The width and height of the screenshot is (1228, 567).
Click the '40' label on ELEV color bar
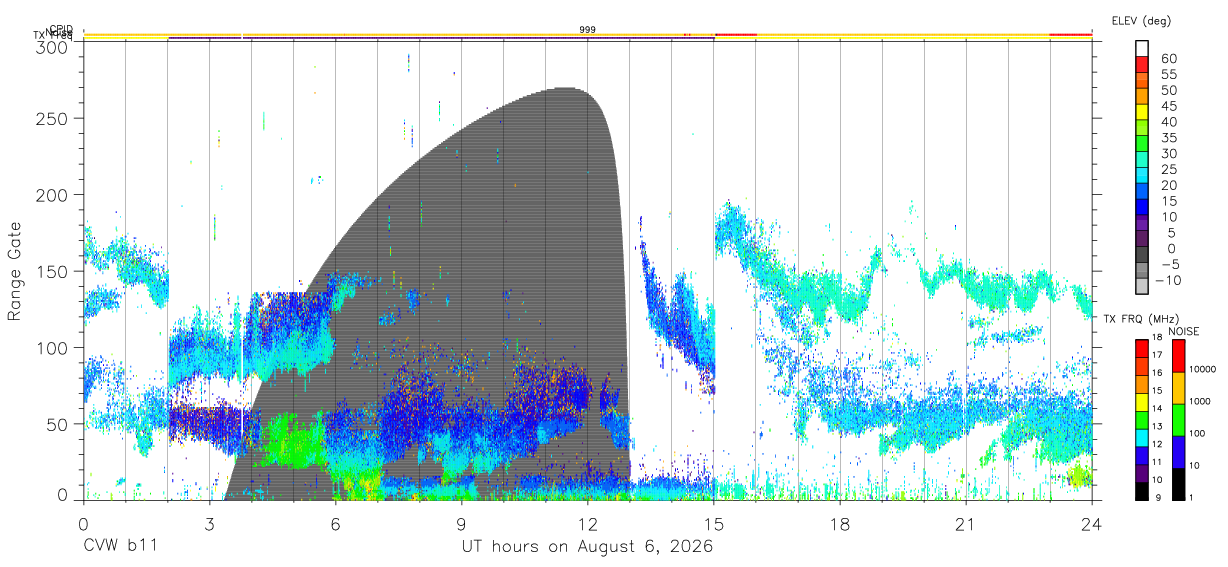pyautogui.click(x=1168, y=121)
